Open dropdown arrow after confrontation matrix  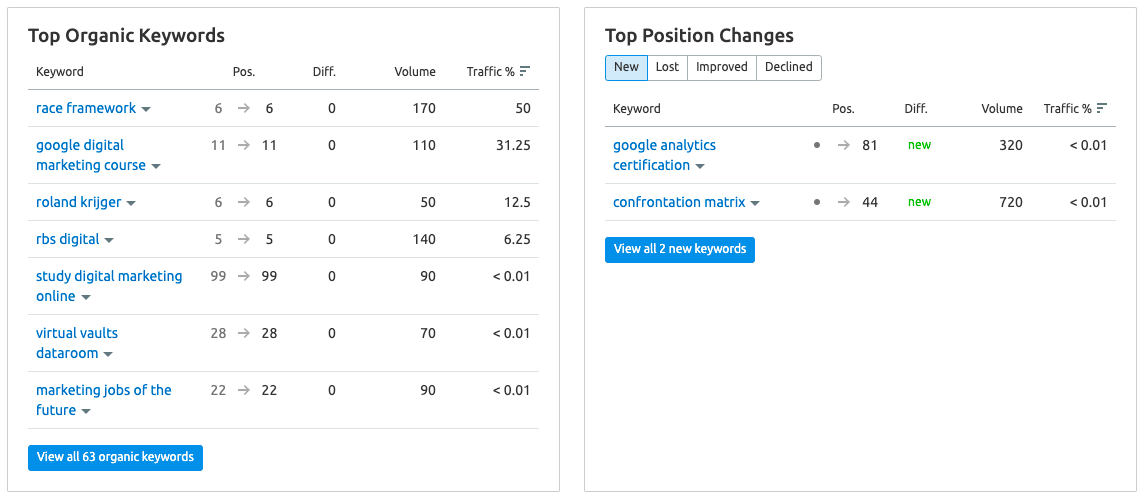pyautogui.click(x=755, y=203)
